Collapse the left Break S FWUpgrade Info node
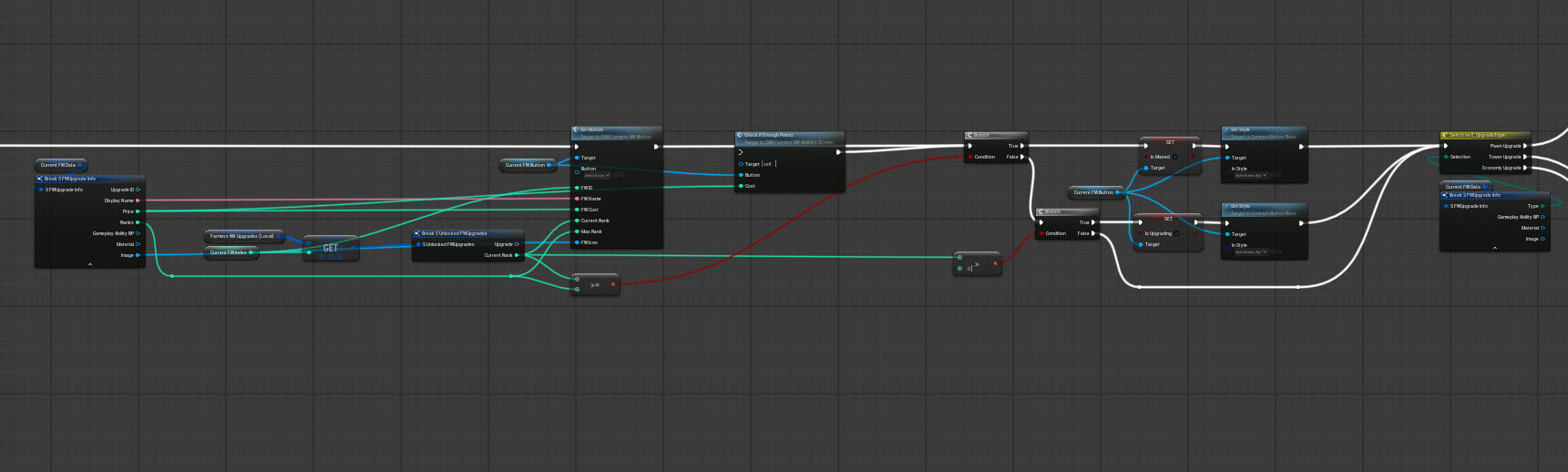1568x472 pixels. (x=89, y=264)
